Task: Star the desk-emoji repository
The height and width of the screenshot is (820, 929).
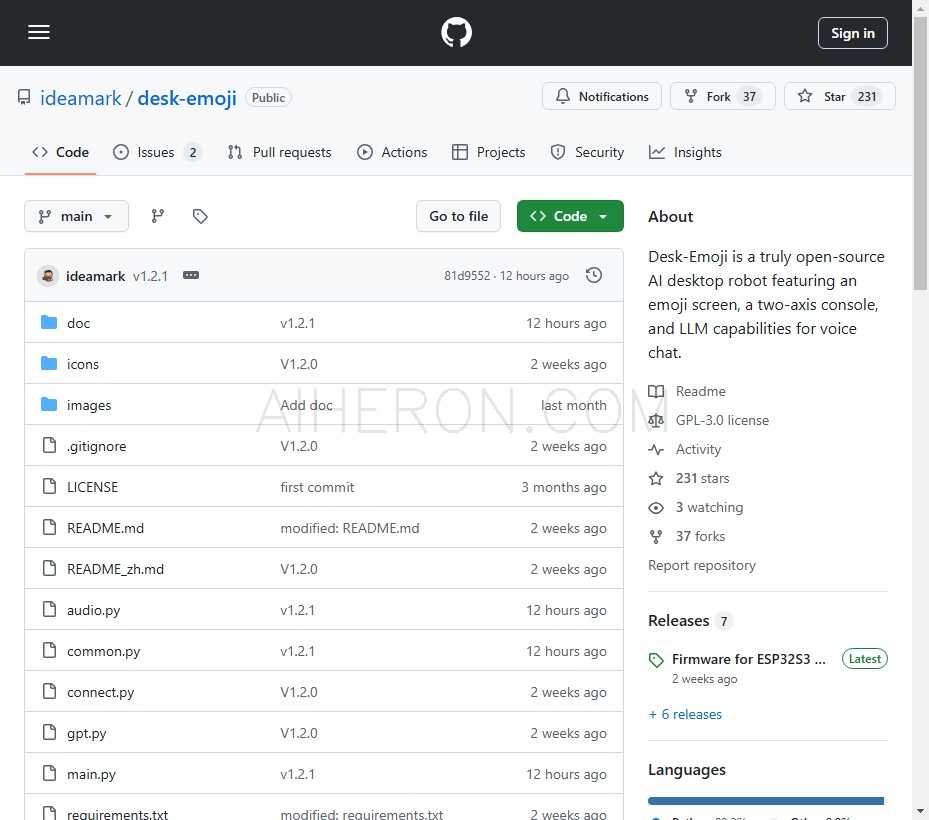Action: point(839,97)
